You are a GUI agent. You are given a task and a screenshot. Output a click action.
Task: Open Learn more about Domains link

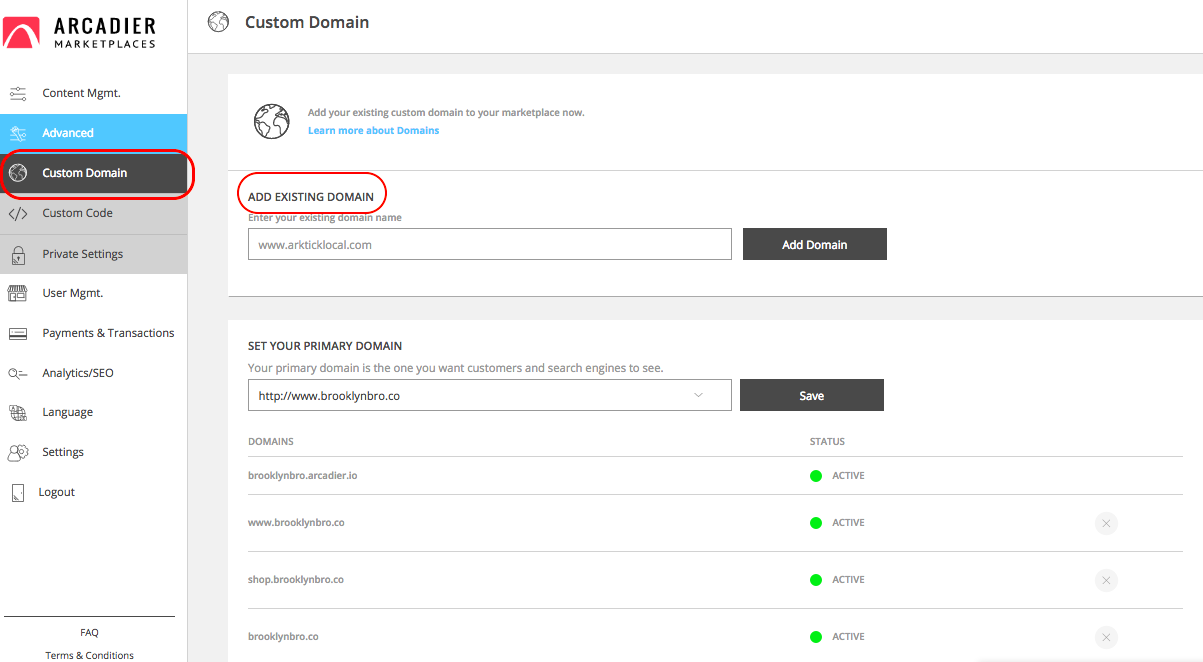click(x=373, y=130)
